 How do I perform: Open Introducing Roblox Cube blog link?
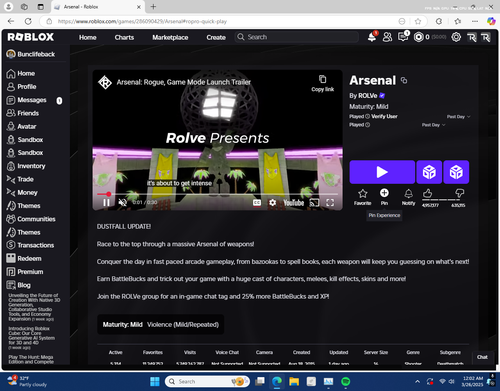pos(31,336)
